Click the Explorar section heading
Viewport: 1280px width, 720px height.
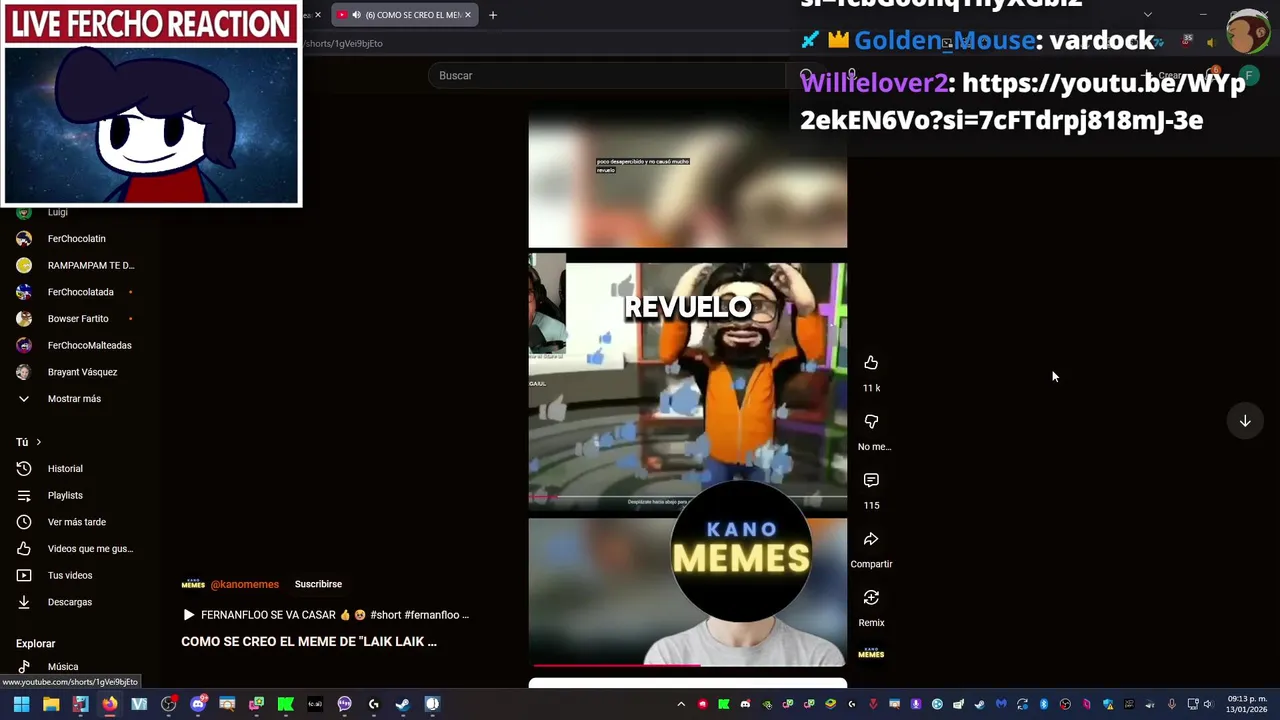36,644
